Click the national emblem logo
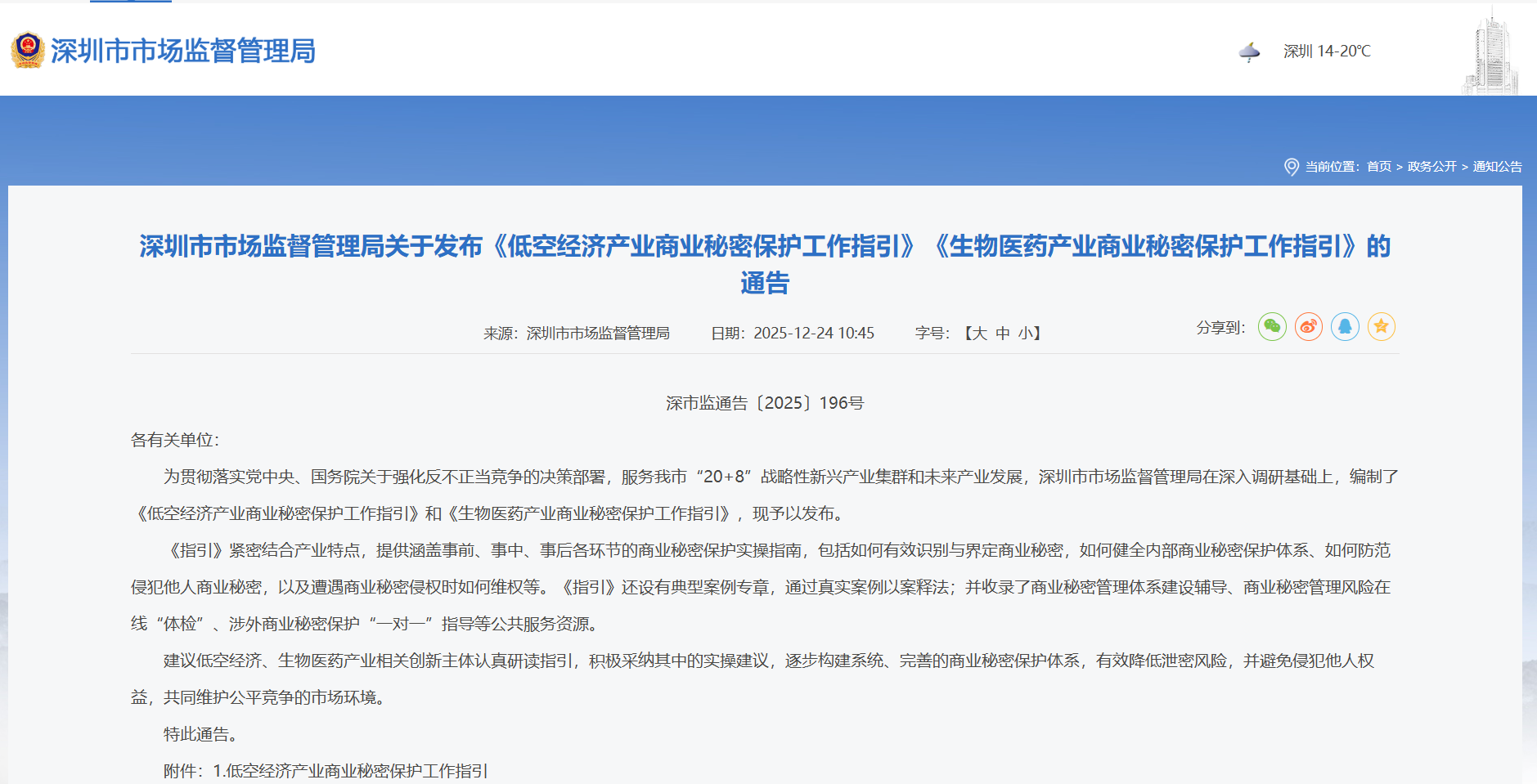The image size is (1537, 784). pyautogui.click(x=28, y=51)
